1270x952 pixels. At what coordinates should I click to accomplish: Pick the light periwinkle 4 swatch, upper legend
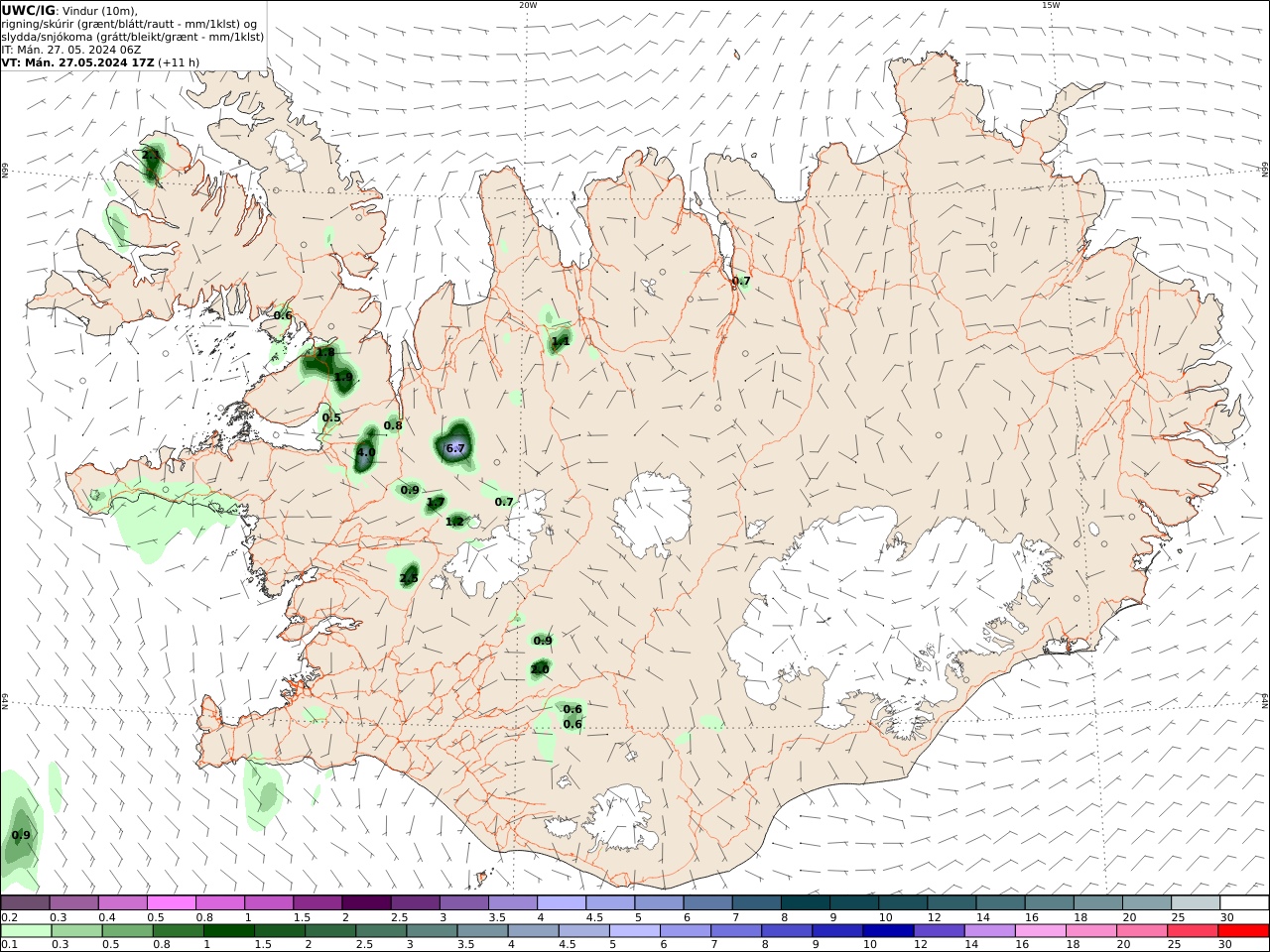(560, 902)
